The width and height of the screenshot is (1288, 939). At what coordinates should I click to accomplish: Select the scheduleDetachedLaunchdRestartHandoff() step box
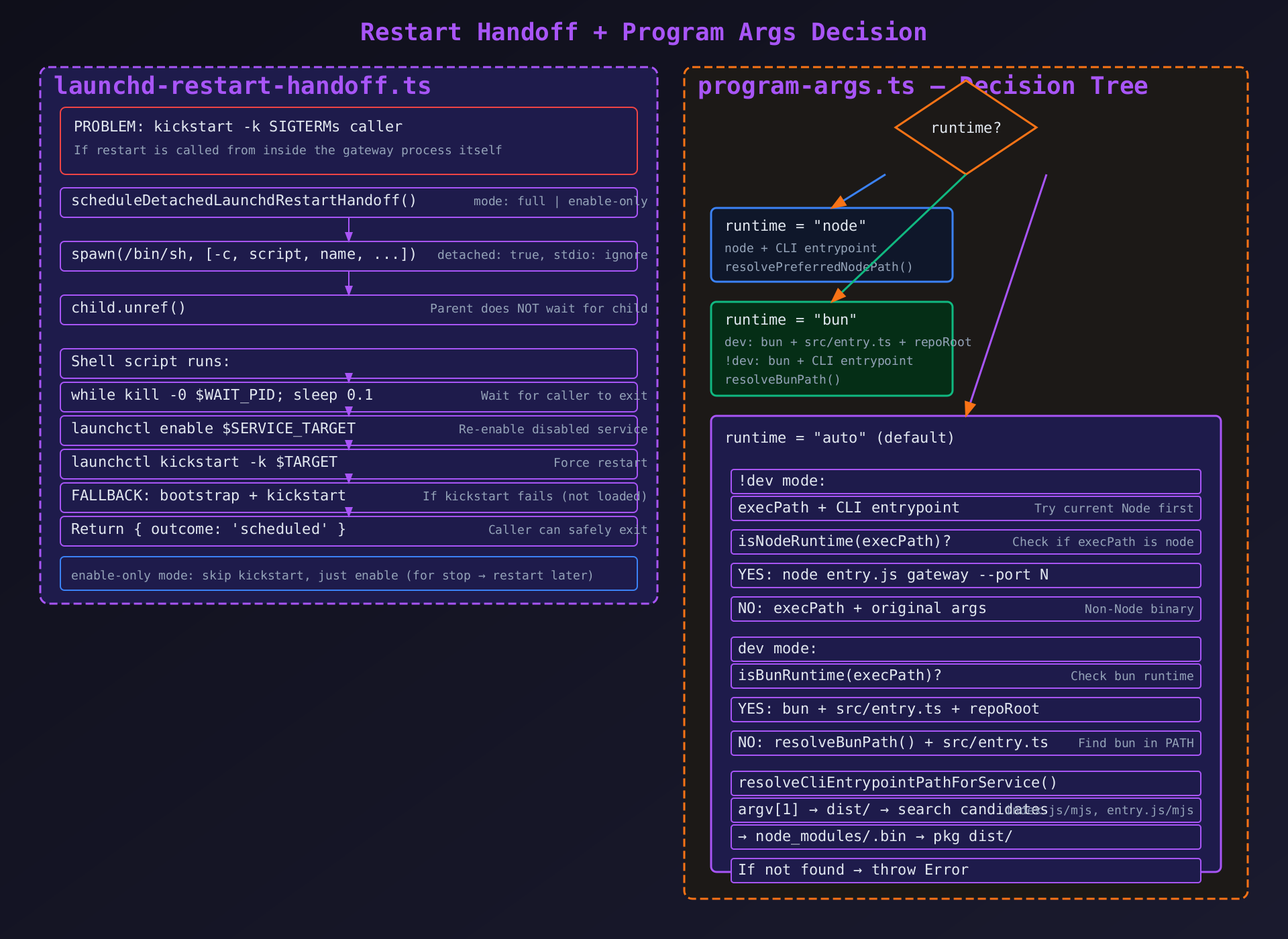tap(348, 202)
